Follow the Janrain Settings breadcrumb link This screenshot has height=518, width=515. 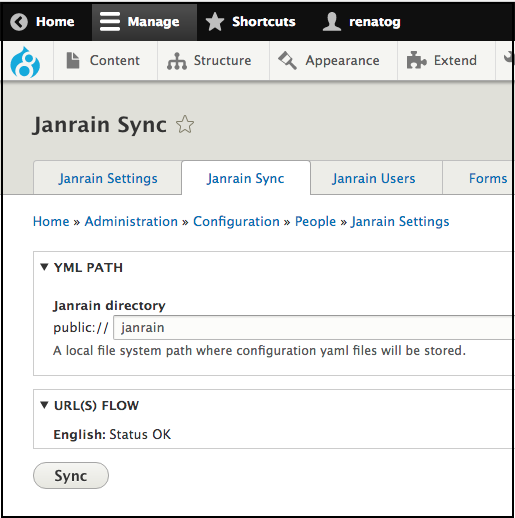pos(400,222)
